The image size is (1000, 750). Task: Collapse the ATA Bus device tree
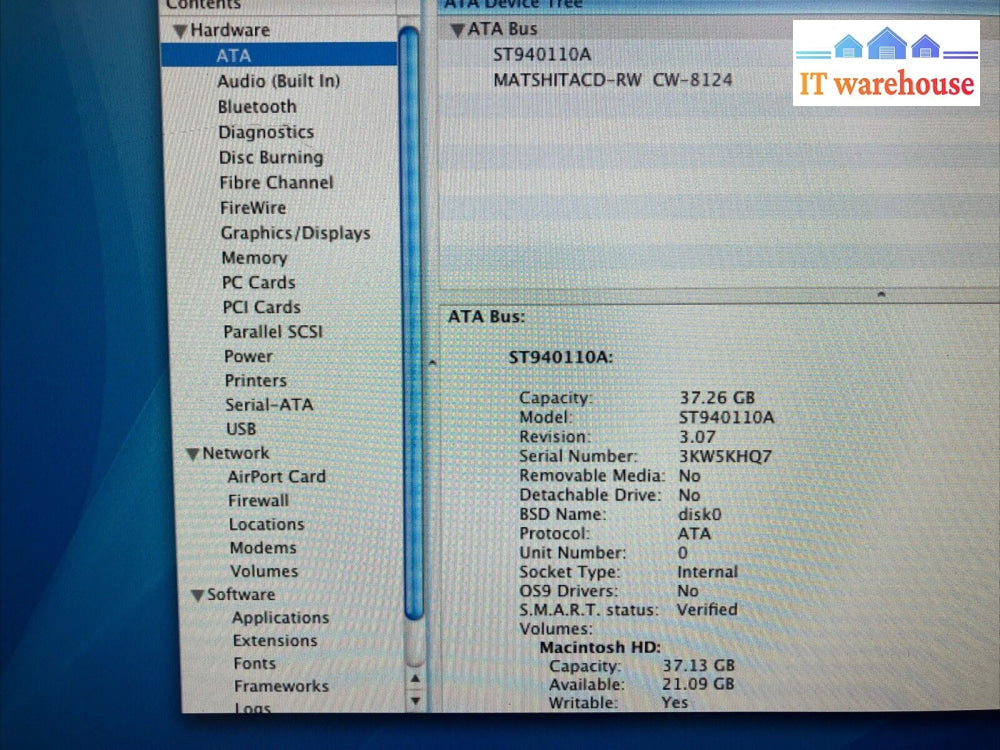tap(457, 30)
